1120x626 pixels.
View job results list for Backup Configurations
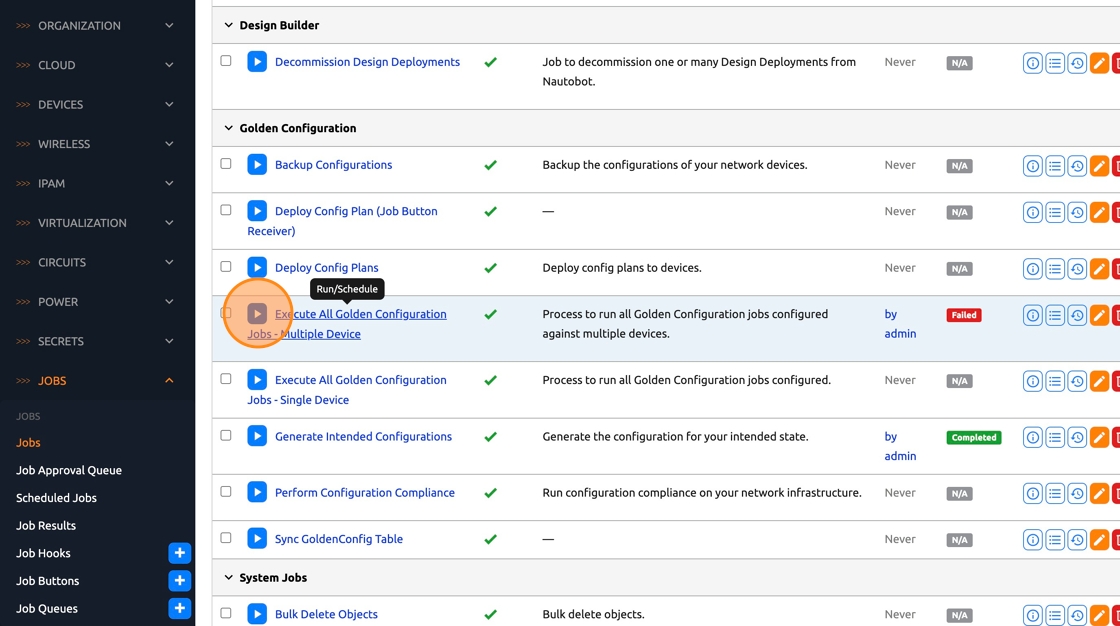click(x=1055, y=166)
